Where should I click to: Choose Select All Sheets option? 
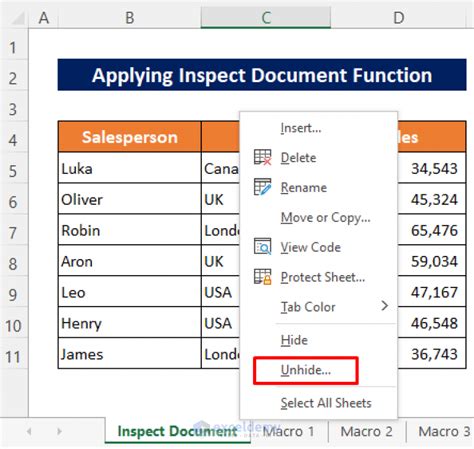coord(326,403)
